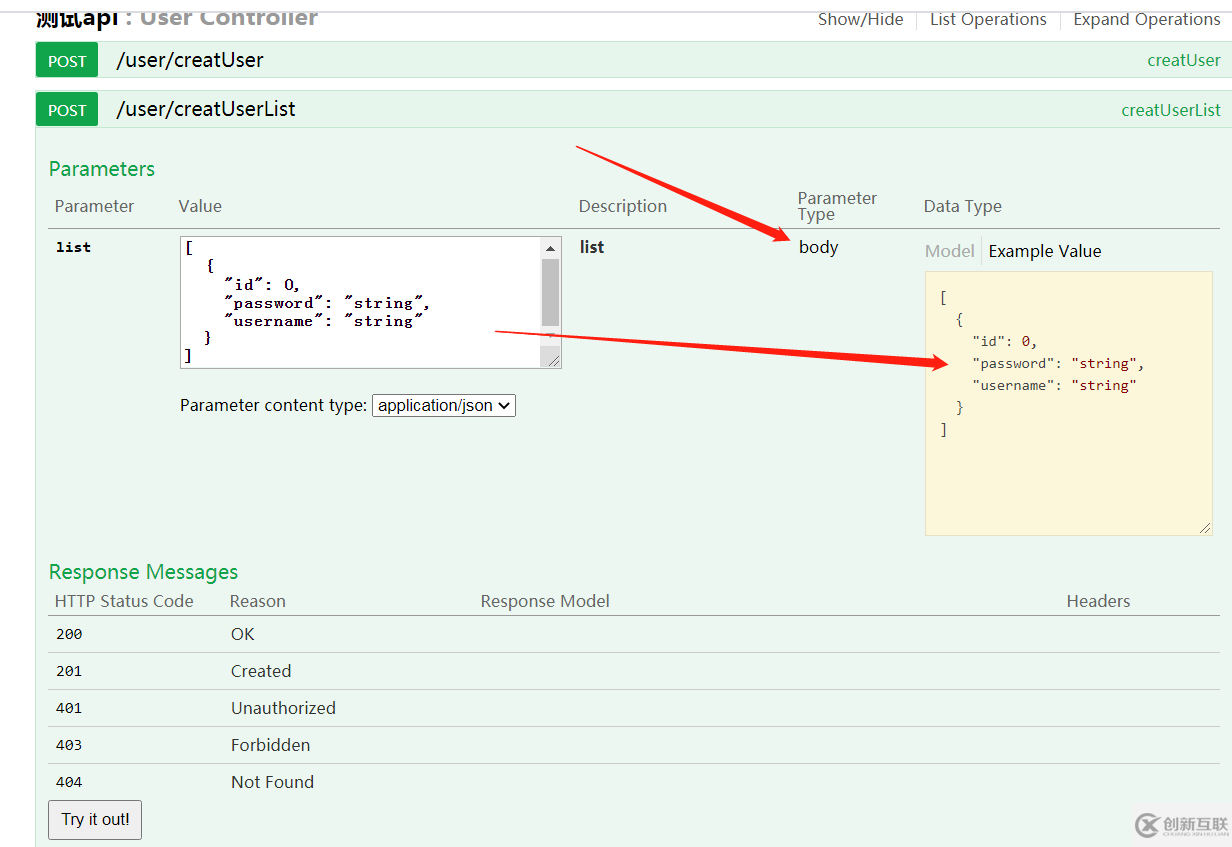Click the textarea scrollbar up arrow
Image resolution: width=1232 pixels, height=847 pixels.
[551, 247]
